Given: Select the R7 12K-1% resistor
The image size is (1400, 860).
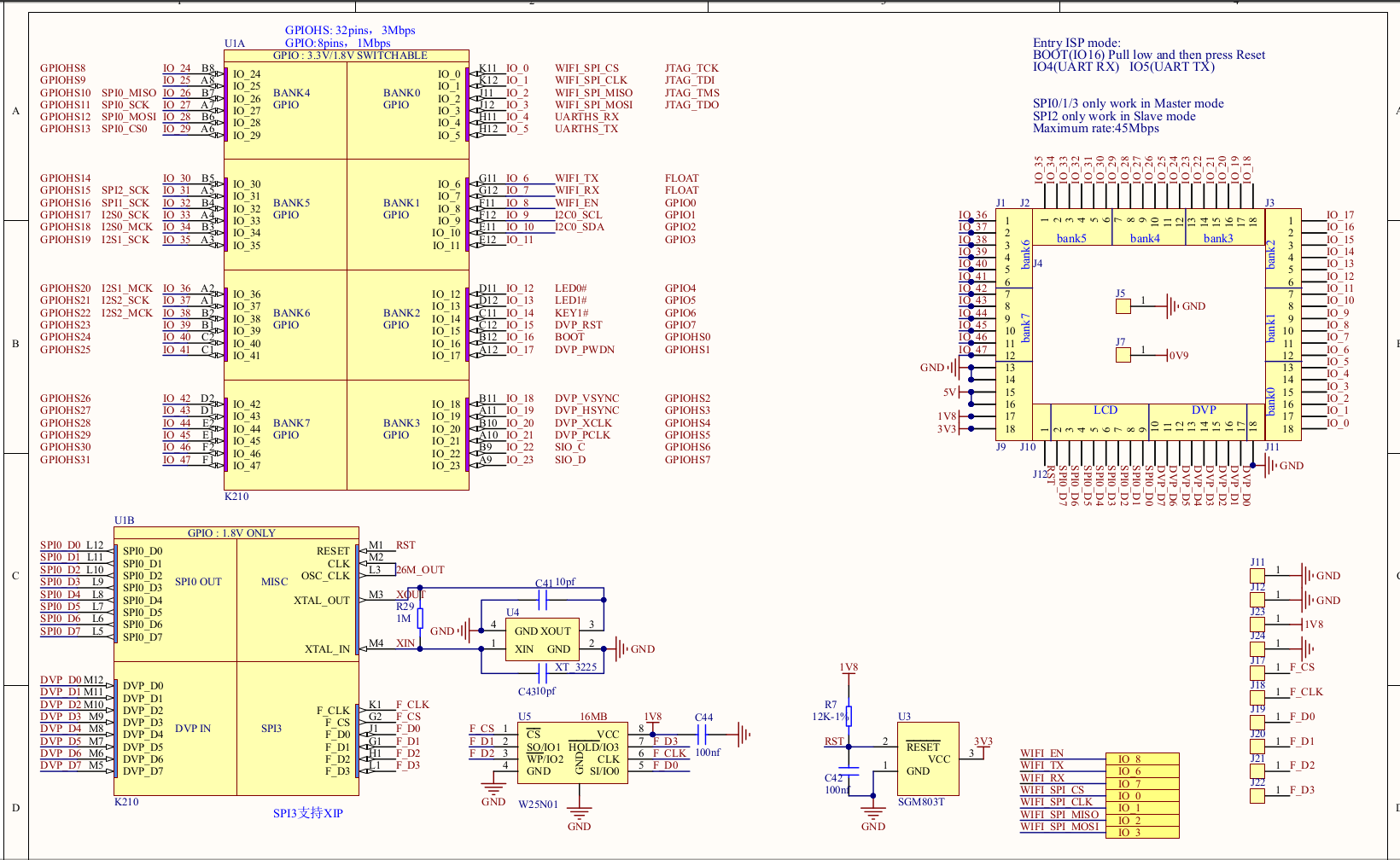Looking at the screenshot, I should (849, 716).
